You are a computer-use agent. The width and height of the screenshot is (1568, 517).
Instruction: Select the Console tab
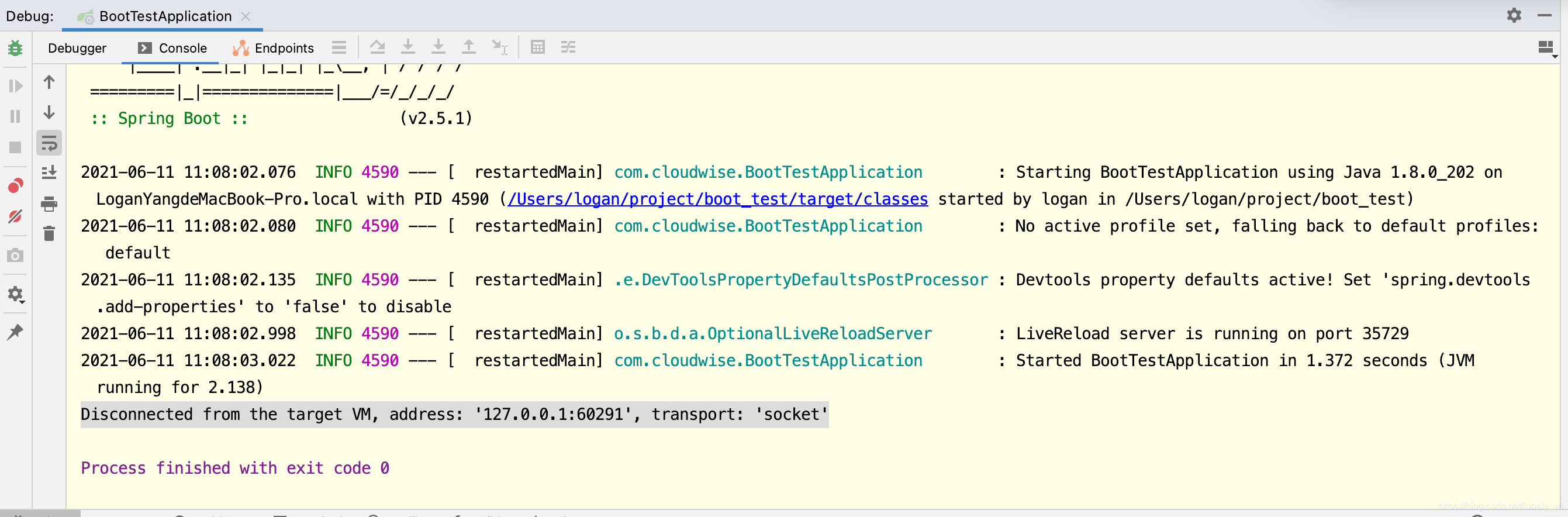coord(172,48)
